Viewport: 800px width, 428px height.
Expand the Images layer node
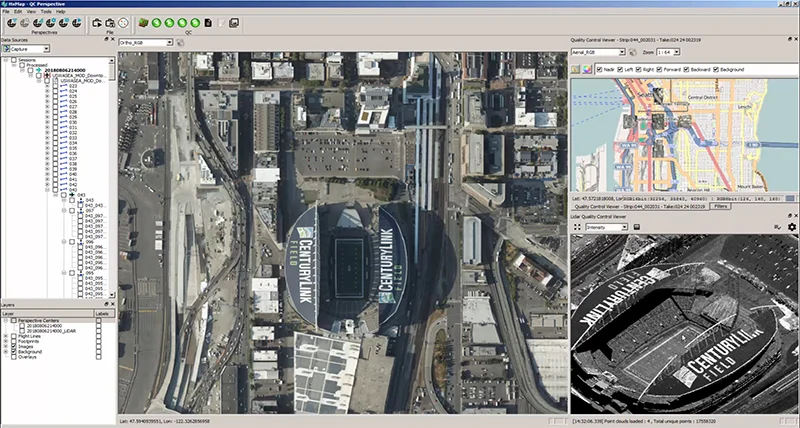(x=6, y=346)
